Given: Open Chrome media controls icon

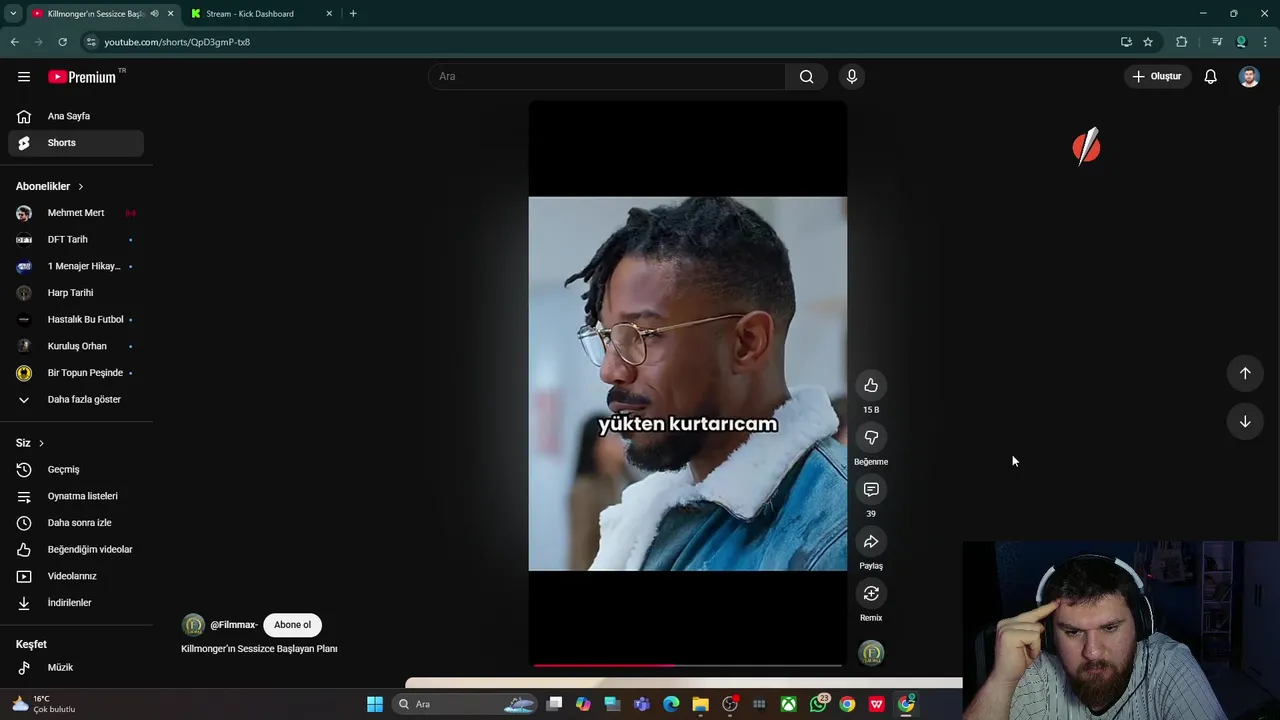Looking at the screenshot, I should click(1217, 42).
